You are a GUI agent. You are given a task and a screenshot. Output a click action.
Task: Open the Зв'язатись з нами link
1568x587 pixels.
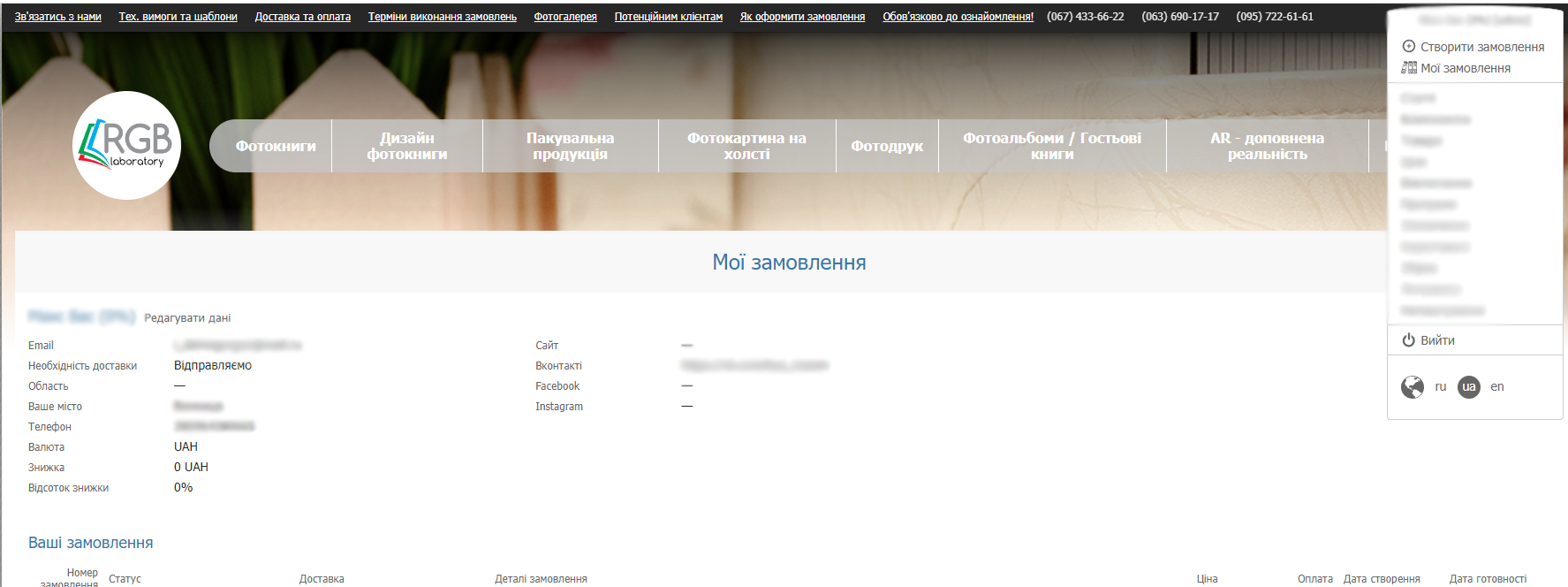coord(58,17)
